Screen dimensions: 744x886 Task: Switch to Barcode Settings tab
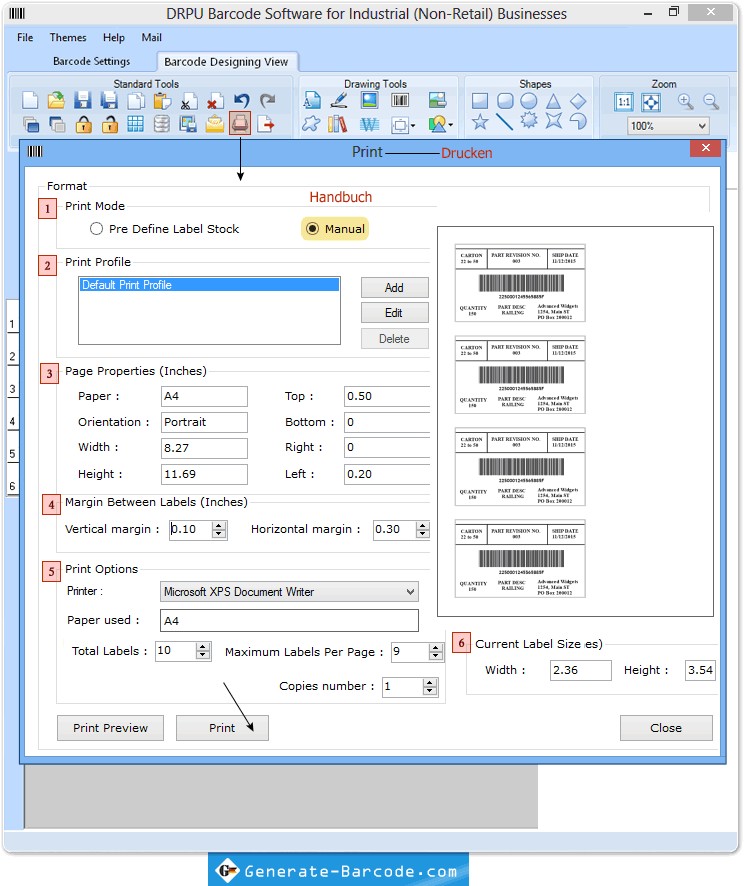tap(92, 61)
